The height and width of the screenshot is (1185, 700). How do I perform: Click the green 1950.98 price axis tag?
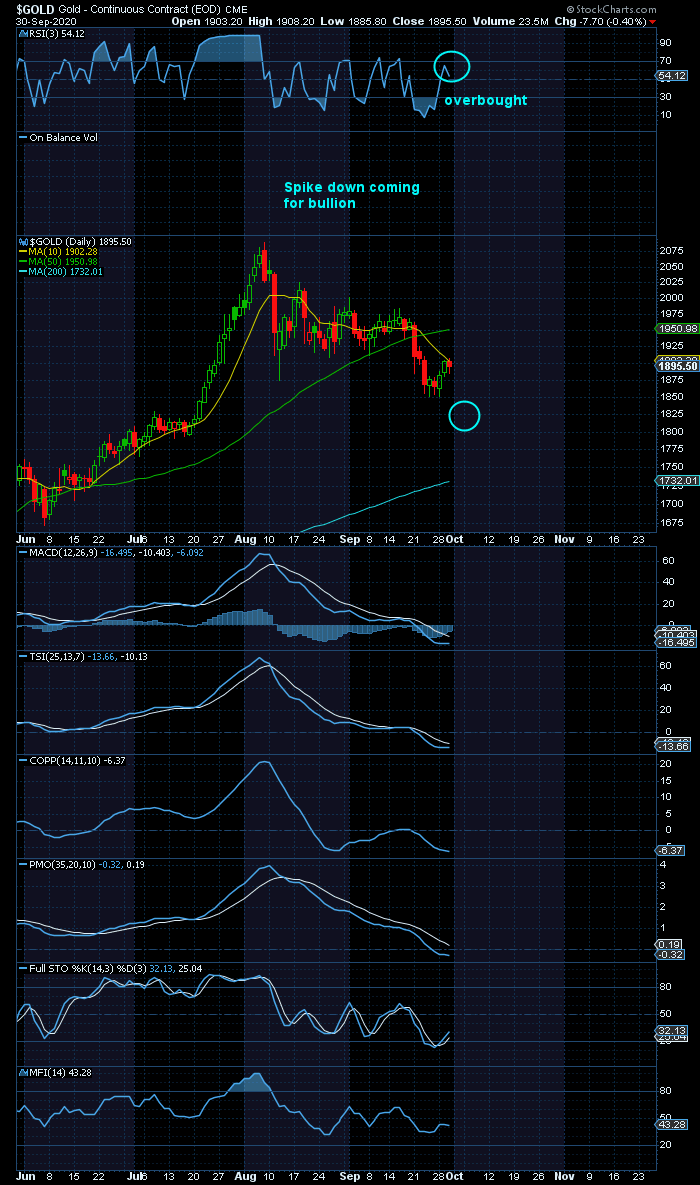click(x=678, y=330)
